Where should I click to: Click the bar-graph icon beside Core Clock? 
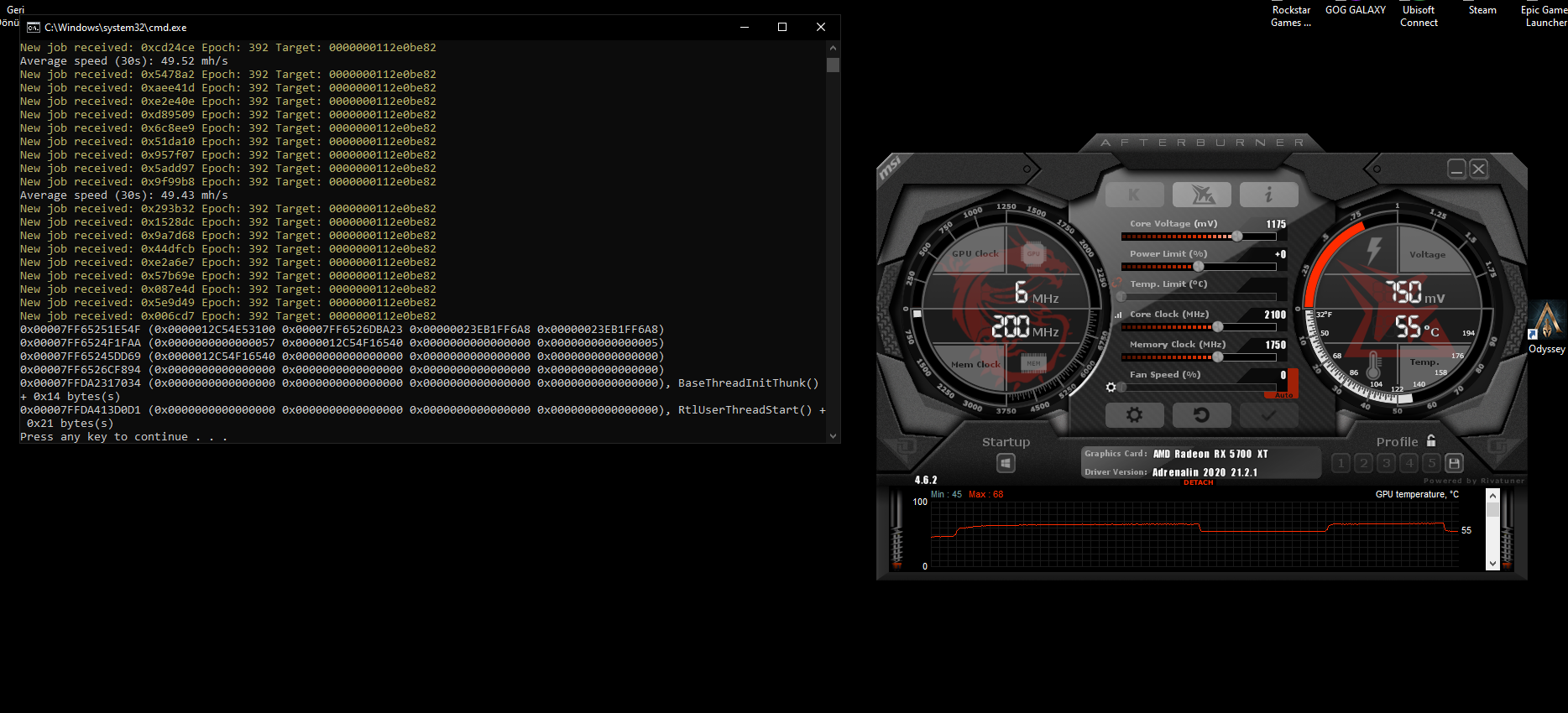click(1118, 315)
